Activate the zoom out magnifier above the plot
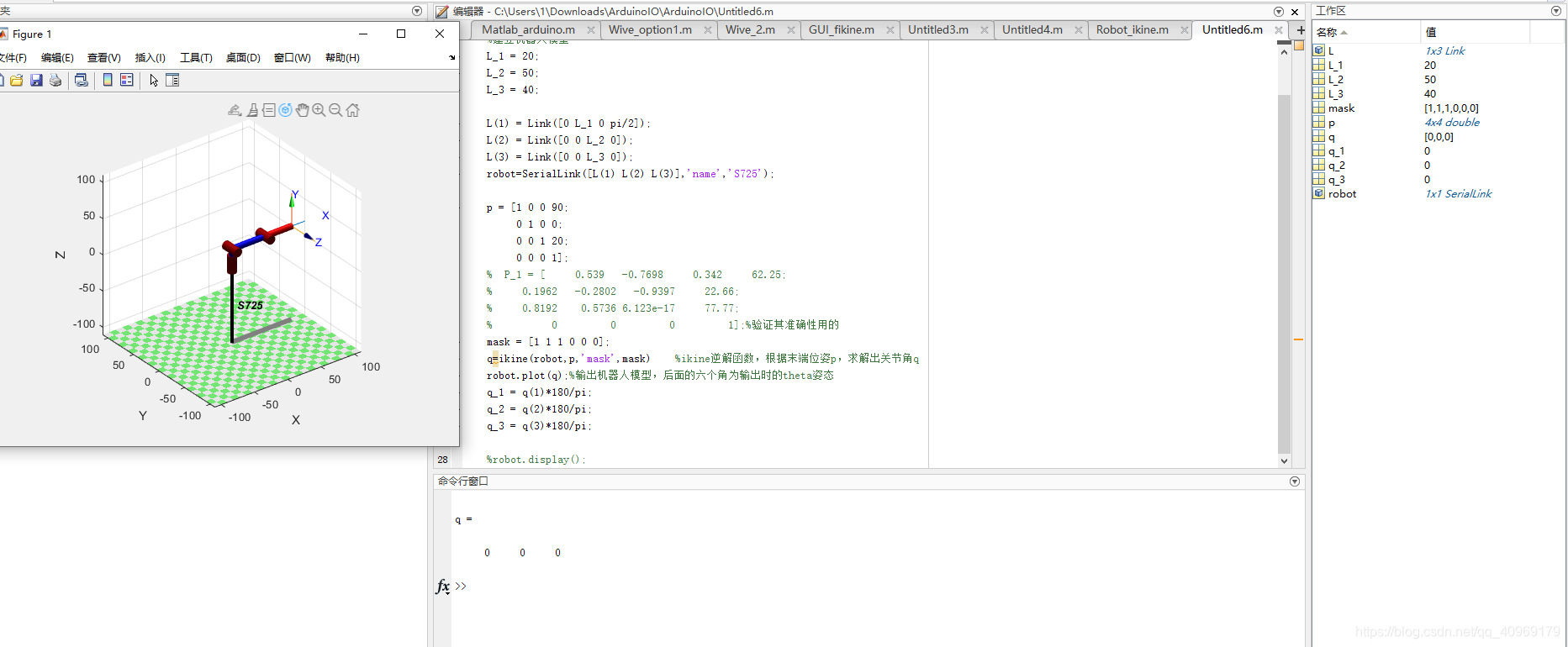The width and height of the screenshot is (1568, 647). tap(335, 110)
